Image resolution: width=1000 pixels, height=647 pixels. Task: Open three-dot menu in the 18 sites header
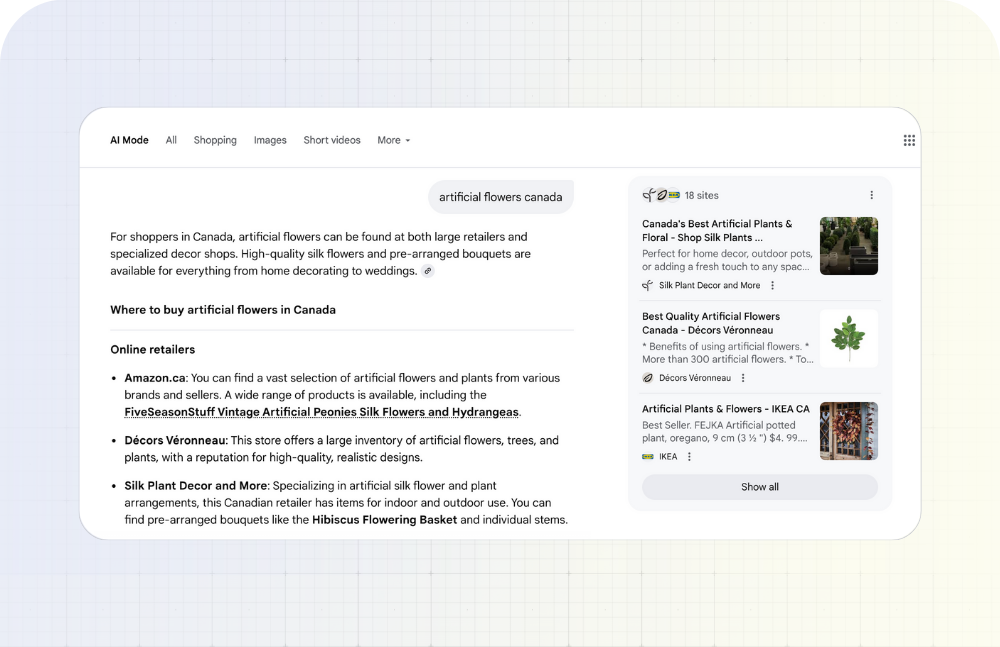871,195
